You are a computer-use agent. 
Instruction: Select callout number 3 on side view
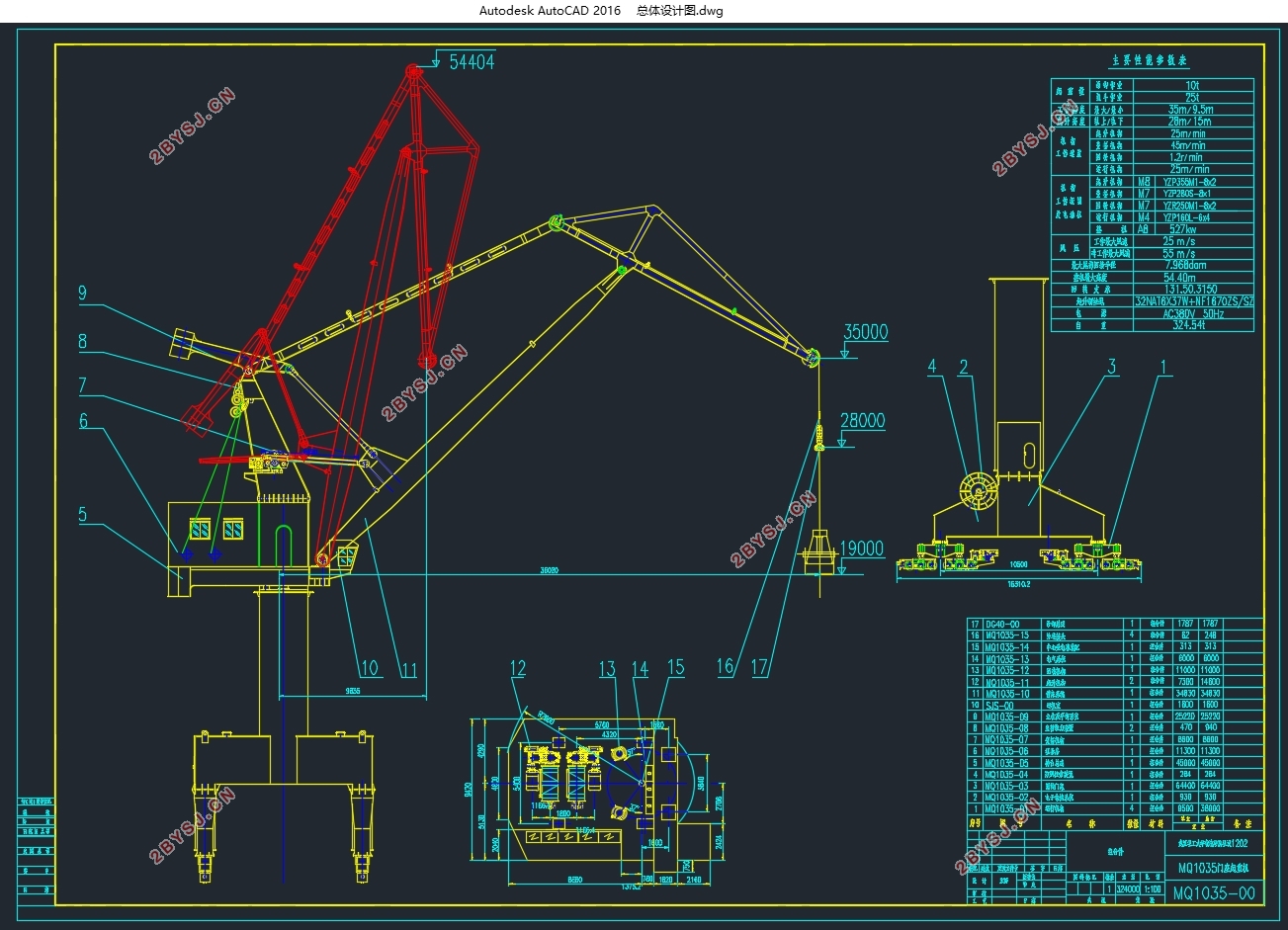click(x=1112, y=368)
